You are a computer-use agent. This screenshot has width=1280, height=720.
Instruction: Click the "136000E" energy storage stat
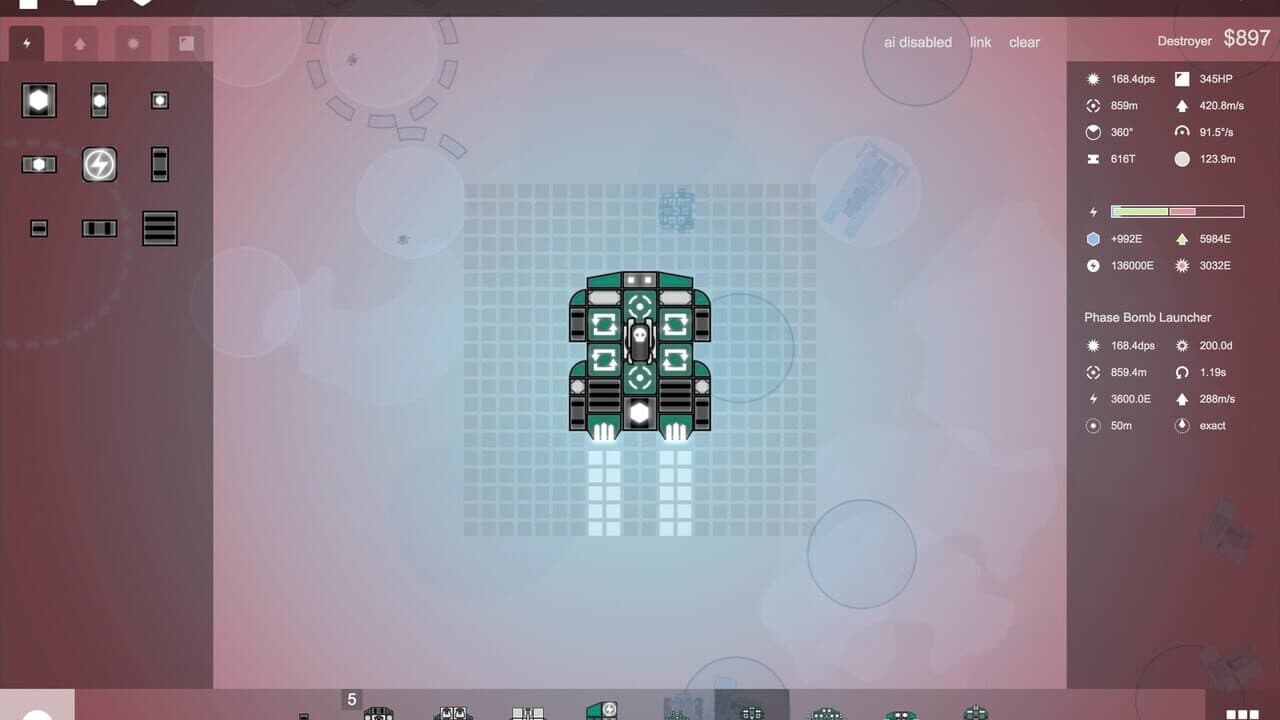1132,265
